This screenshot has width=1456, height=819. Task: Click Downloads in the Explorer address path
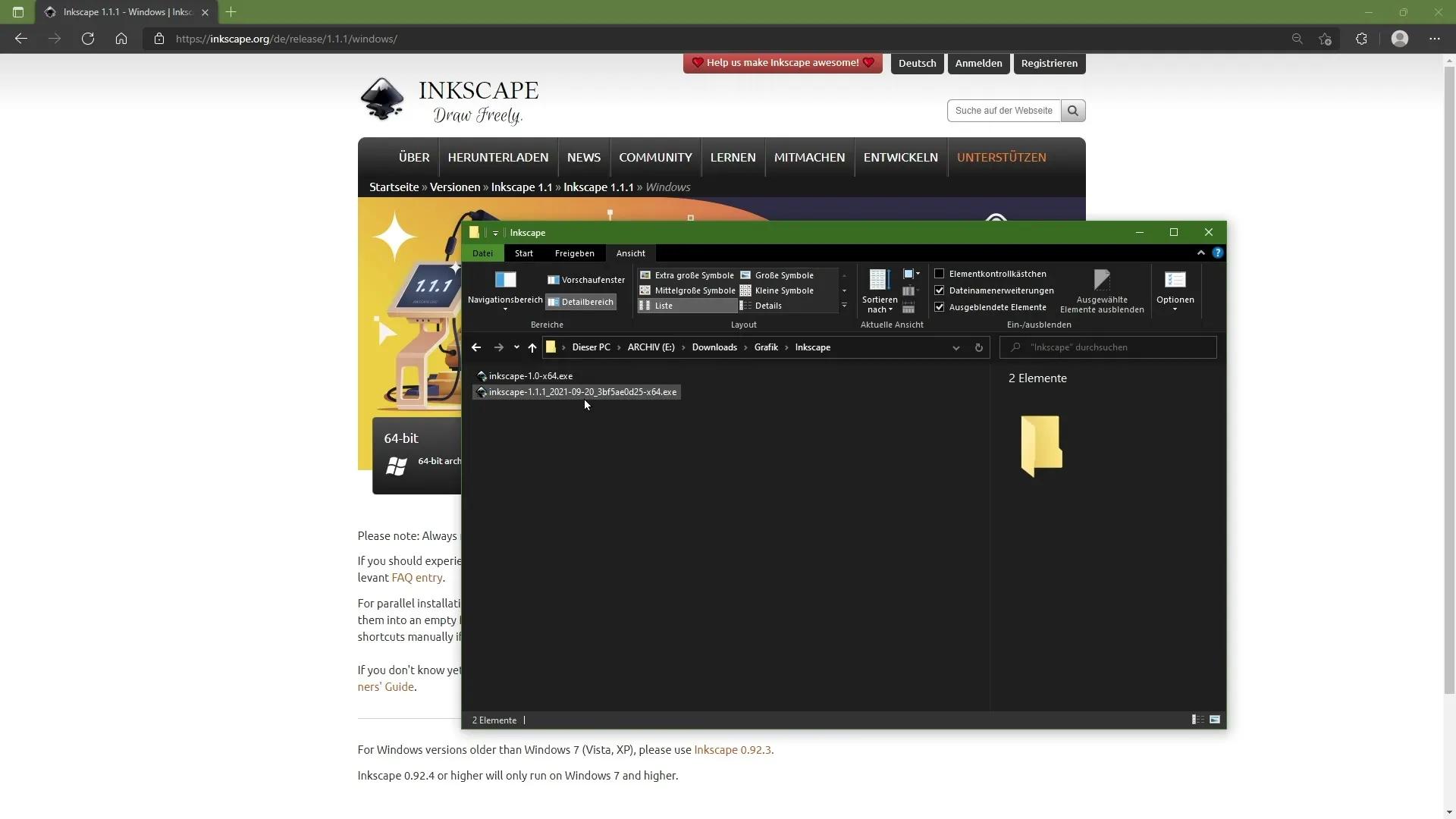tap(714, 347)
